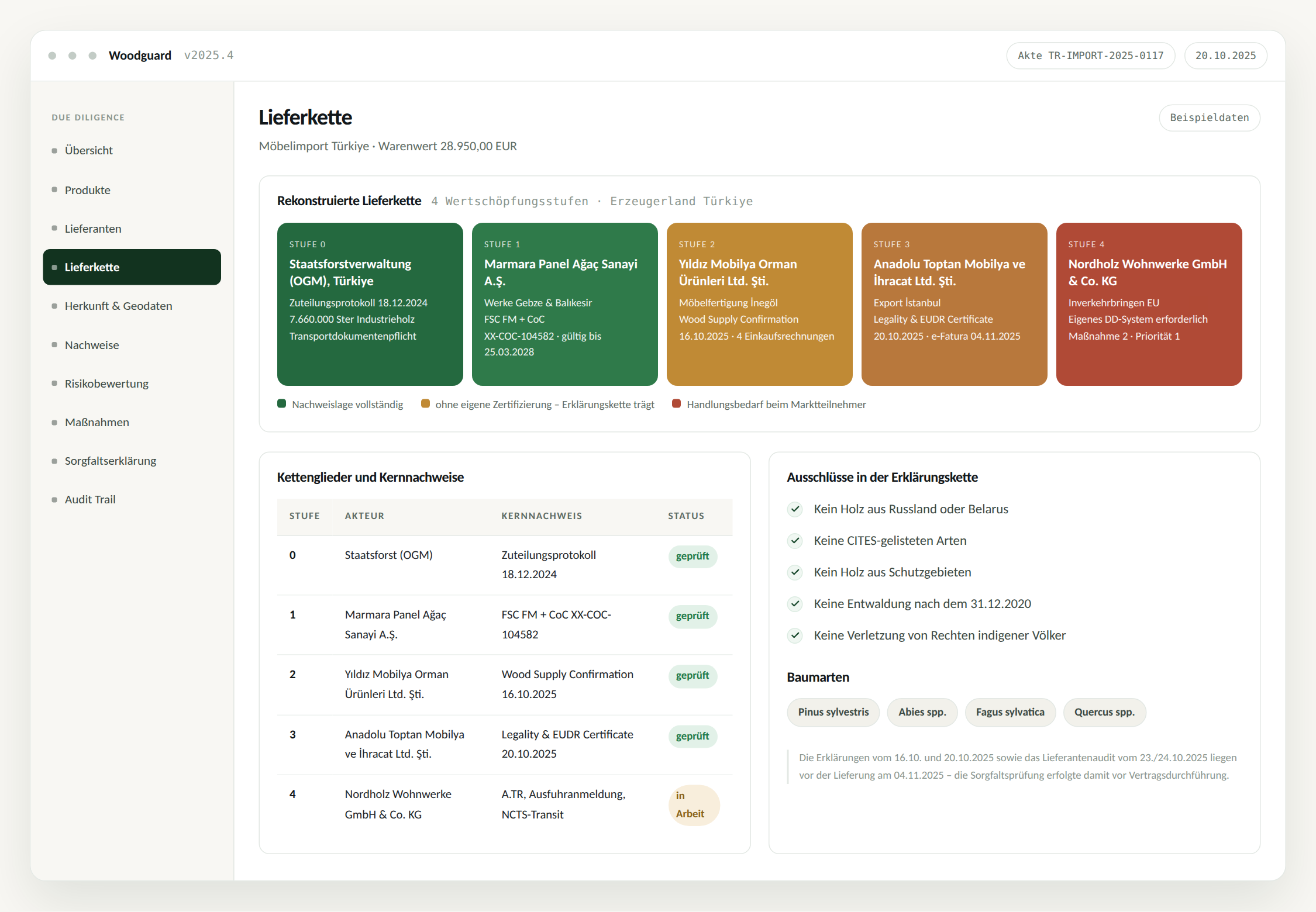Click the Baumarten heading

818,677
